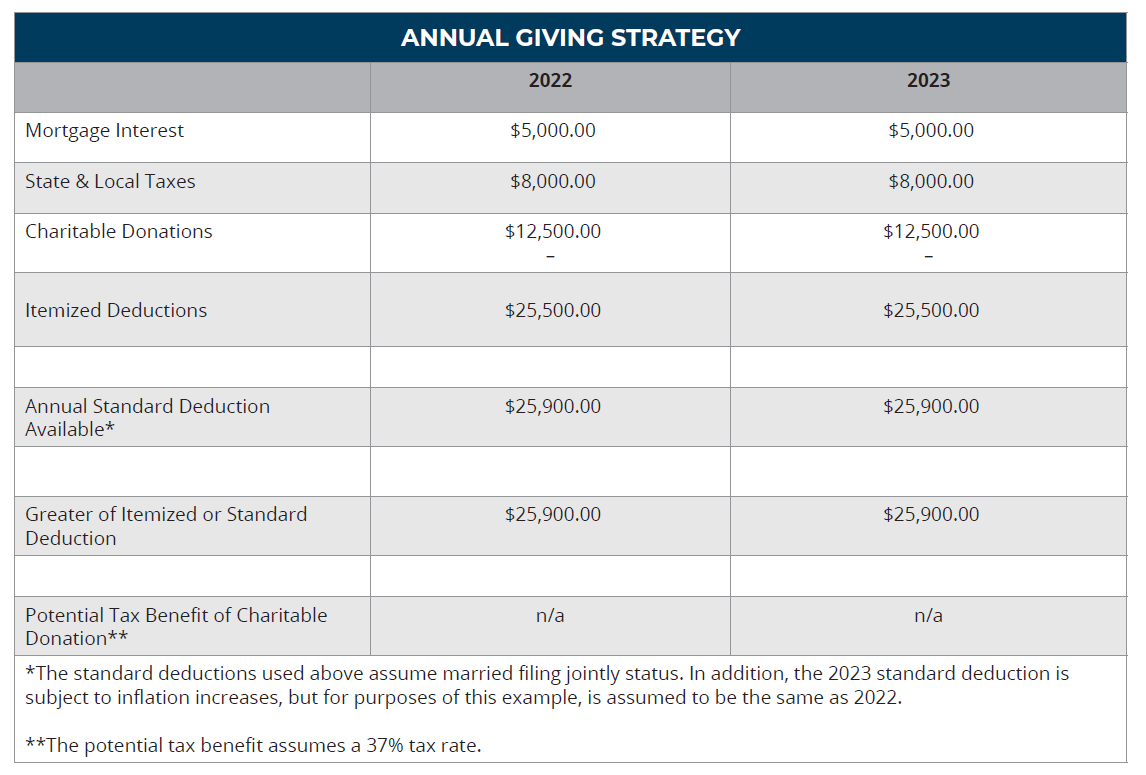This screenshot has width=1146, height=775.
Task: Select 2022 standard deduction $25,900.00 cell
Action: 552,407
